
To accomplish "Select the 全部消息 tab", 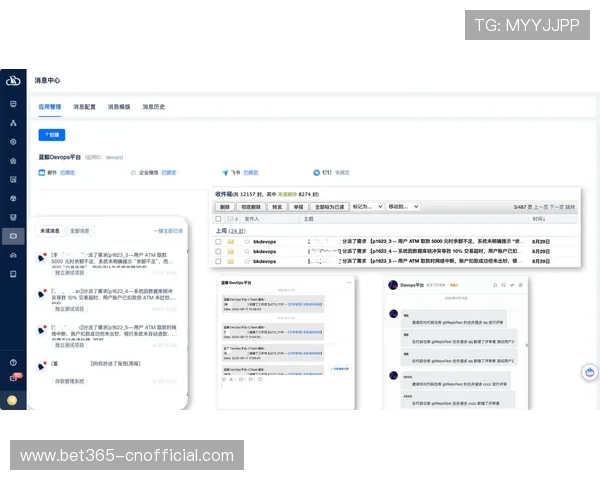I will click(x=80, y=231).
